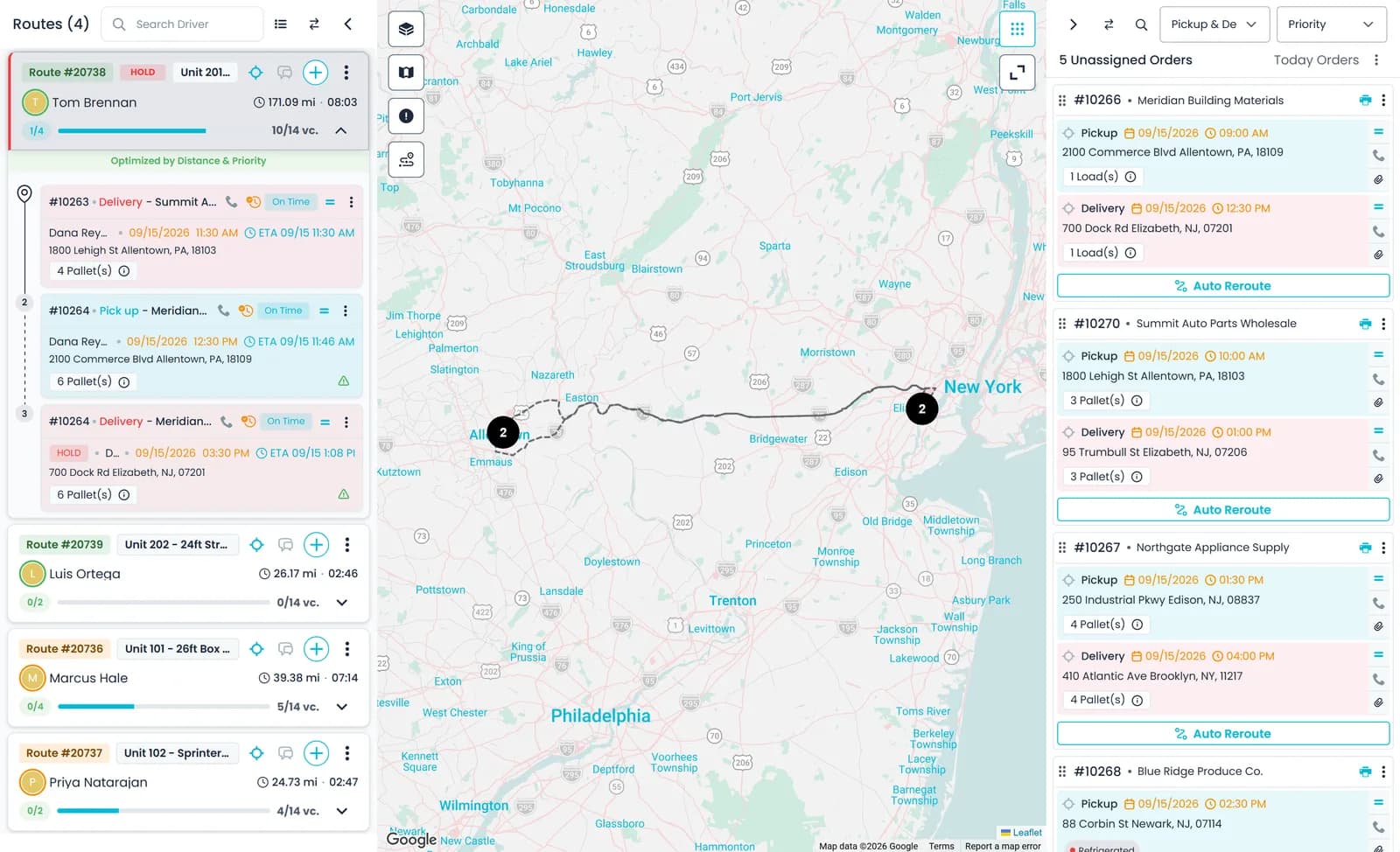Screen dimensions: 1400x852
Task: Collapse Tom Brennan's route details
Action: coord(341,130)
